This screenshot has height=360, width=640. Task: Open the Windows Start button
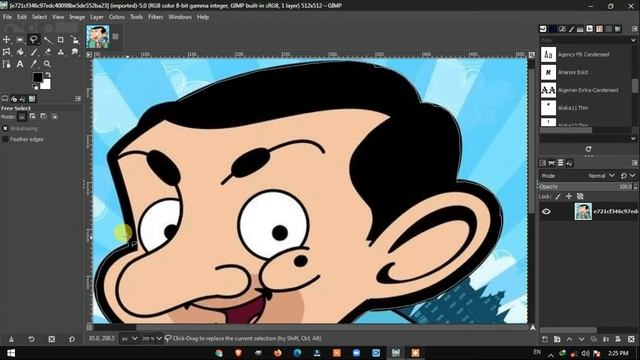point(11,353)
